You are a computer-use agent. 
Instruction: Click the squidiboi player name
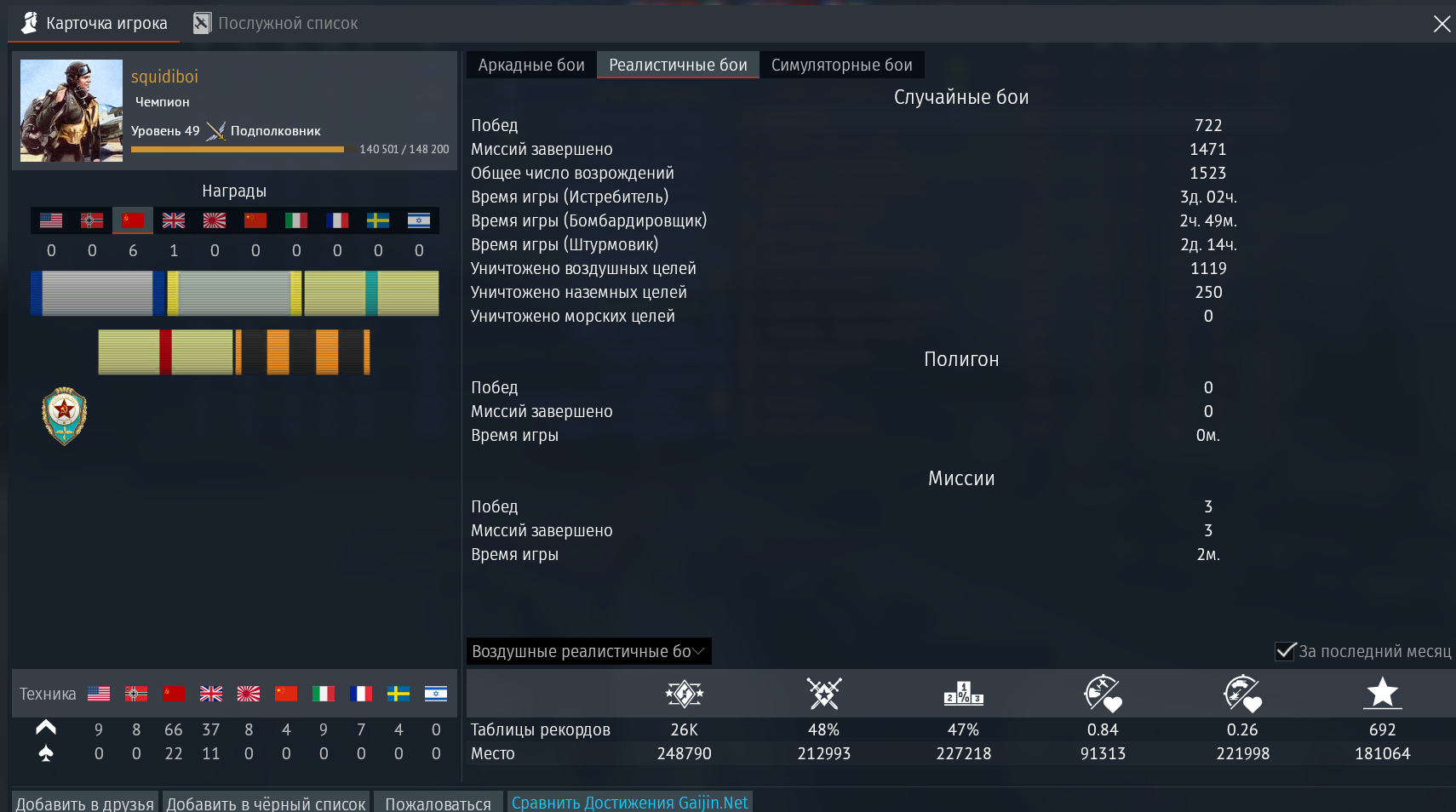point(164,77)
